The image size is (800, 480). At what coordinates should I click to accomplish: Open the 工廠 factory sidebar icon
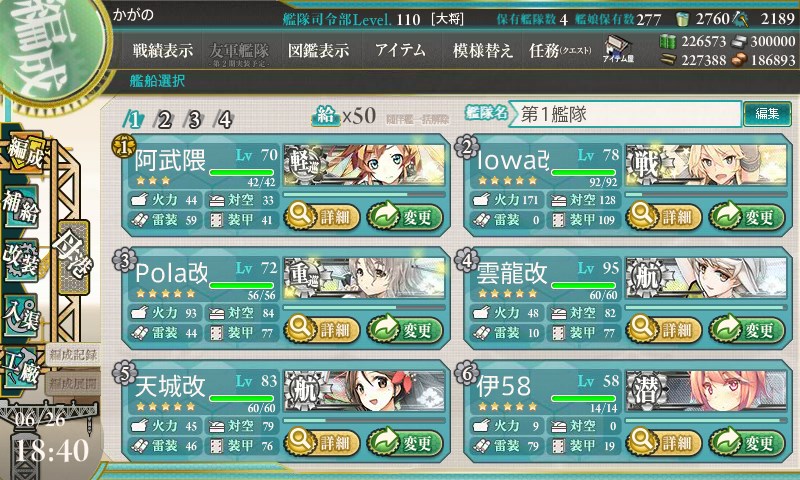pos(21,368)
